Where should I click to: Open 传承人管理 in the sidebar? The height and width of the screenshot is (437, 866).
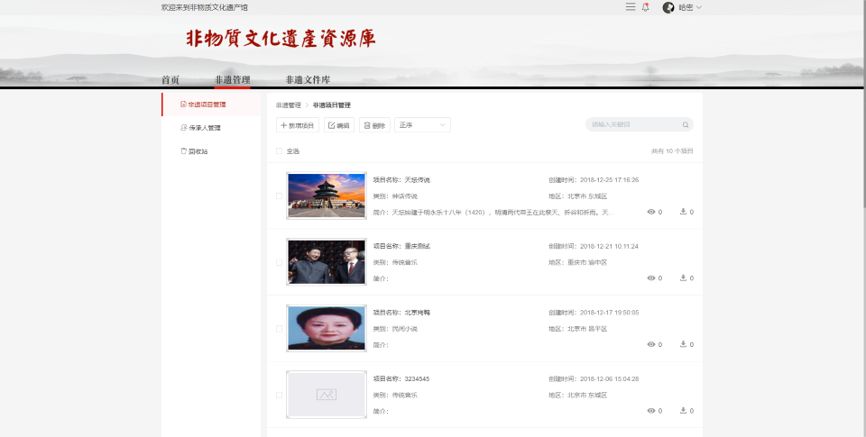[202, 128]
